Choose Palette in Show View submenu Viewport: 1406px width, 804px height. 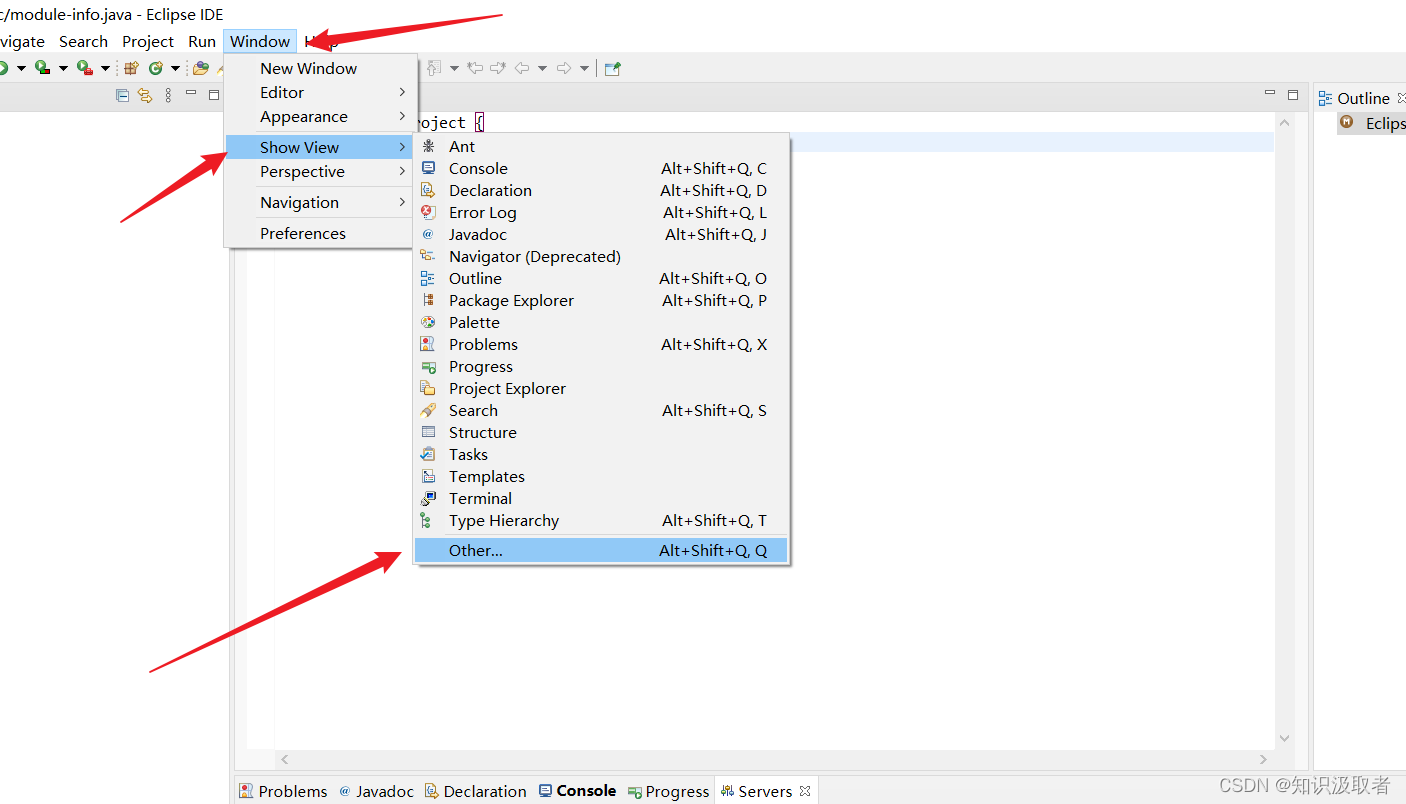click(x=601, y=322)
